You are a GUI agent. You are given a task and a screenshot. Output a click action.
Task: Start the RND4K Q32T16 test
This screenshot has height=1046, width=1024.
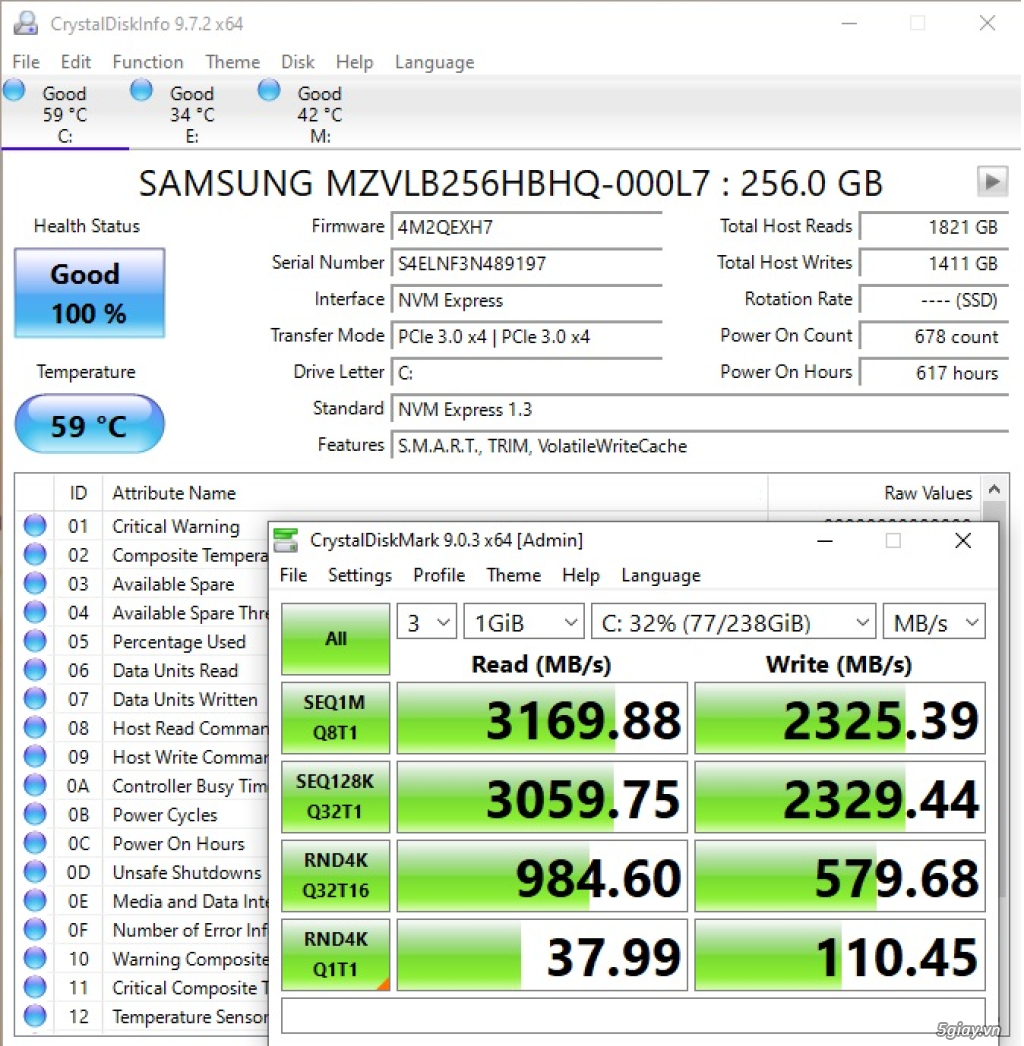click(336, 875)
